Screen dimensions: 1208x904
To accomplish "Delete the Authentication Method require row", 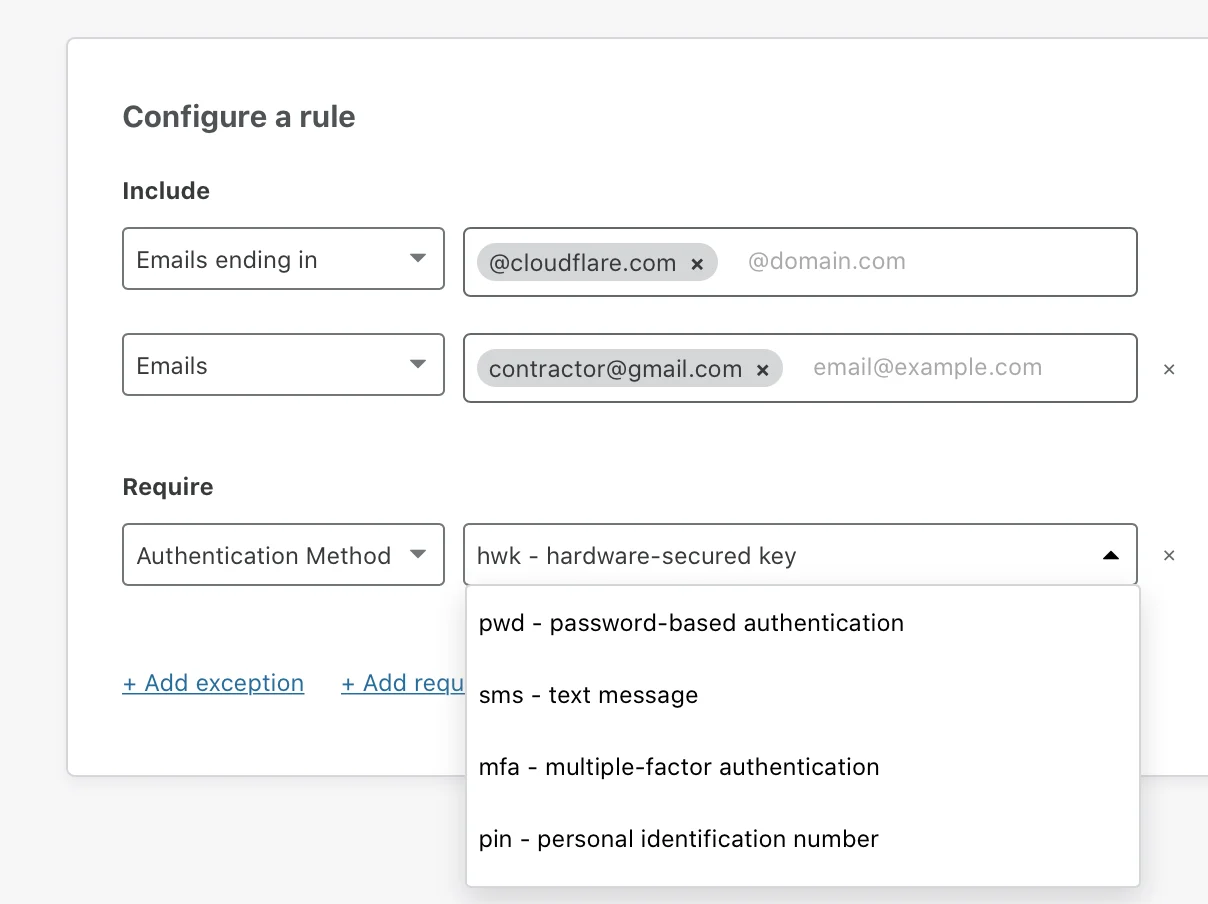I will click(1168, 555).
